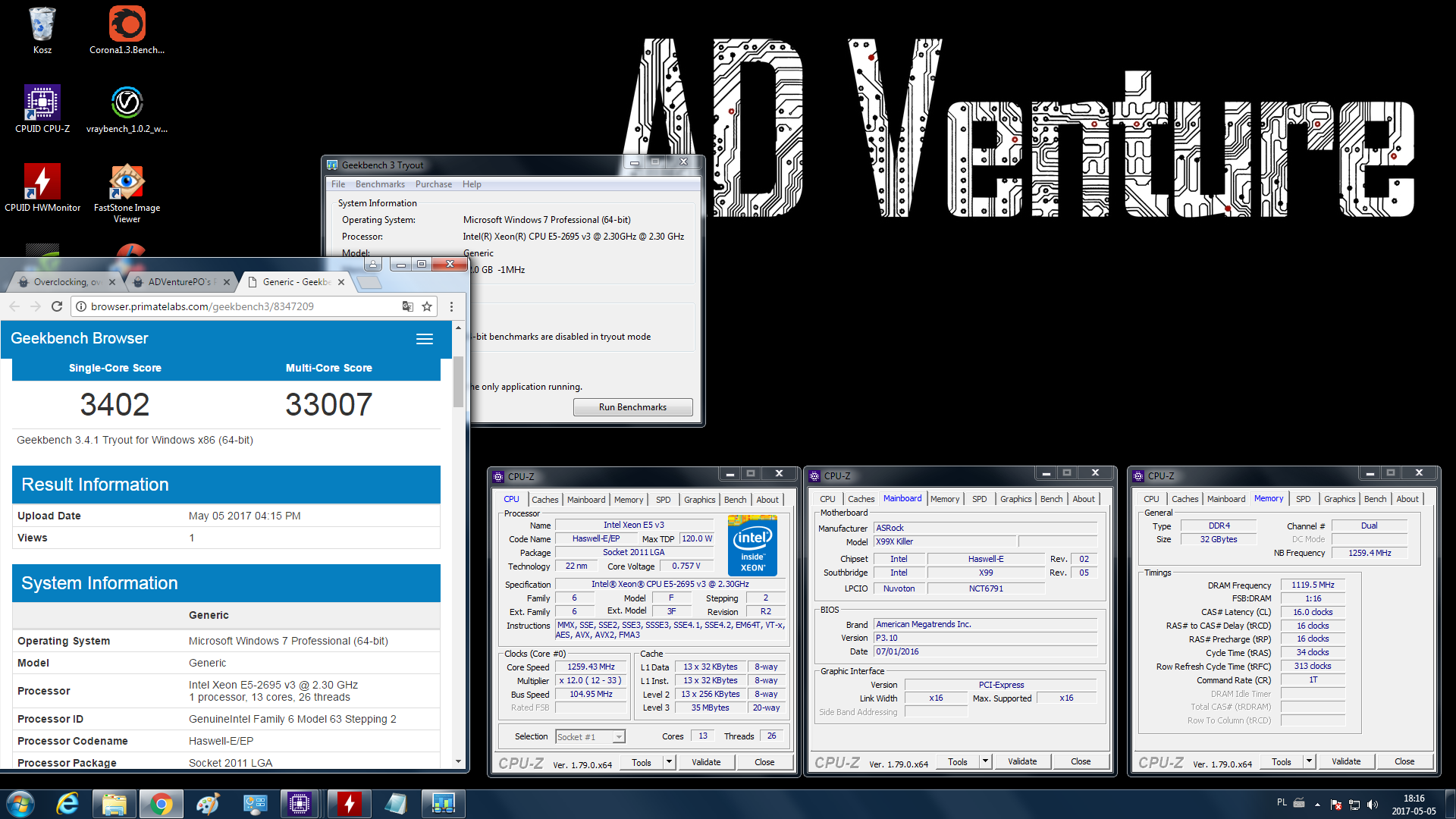Open the File menu in Geekbench 3
This screenshot has width=1456, height=819.
click(338, 184)
